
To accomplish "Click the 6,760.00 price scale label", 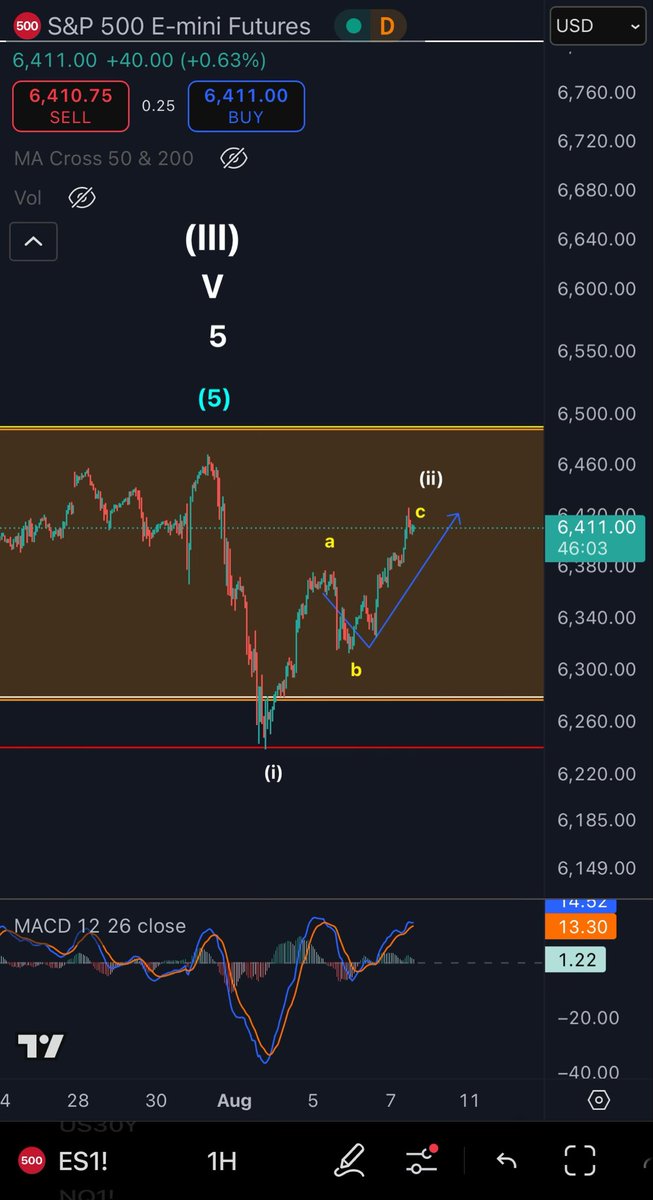I will coord(598,93).
